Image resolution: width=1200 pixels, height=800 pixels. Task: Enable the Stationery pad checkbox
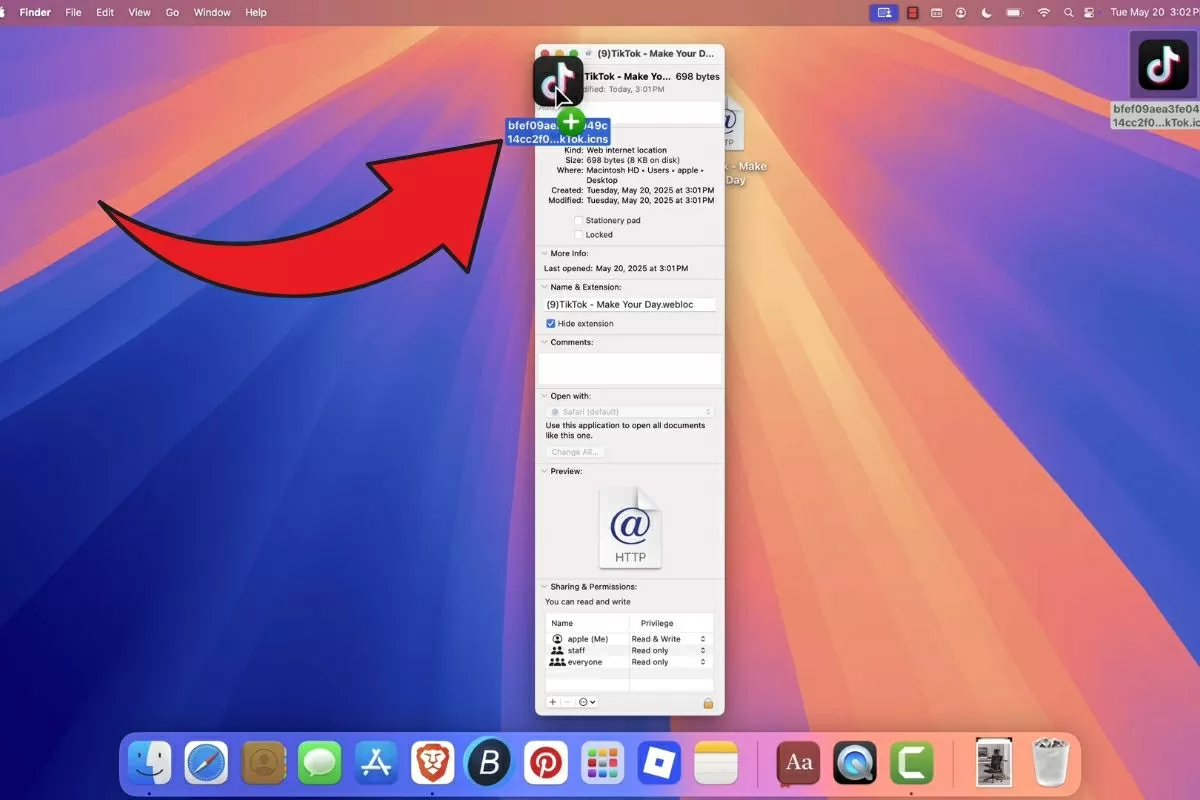point(578,220)
